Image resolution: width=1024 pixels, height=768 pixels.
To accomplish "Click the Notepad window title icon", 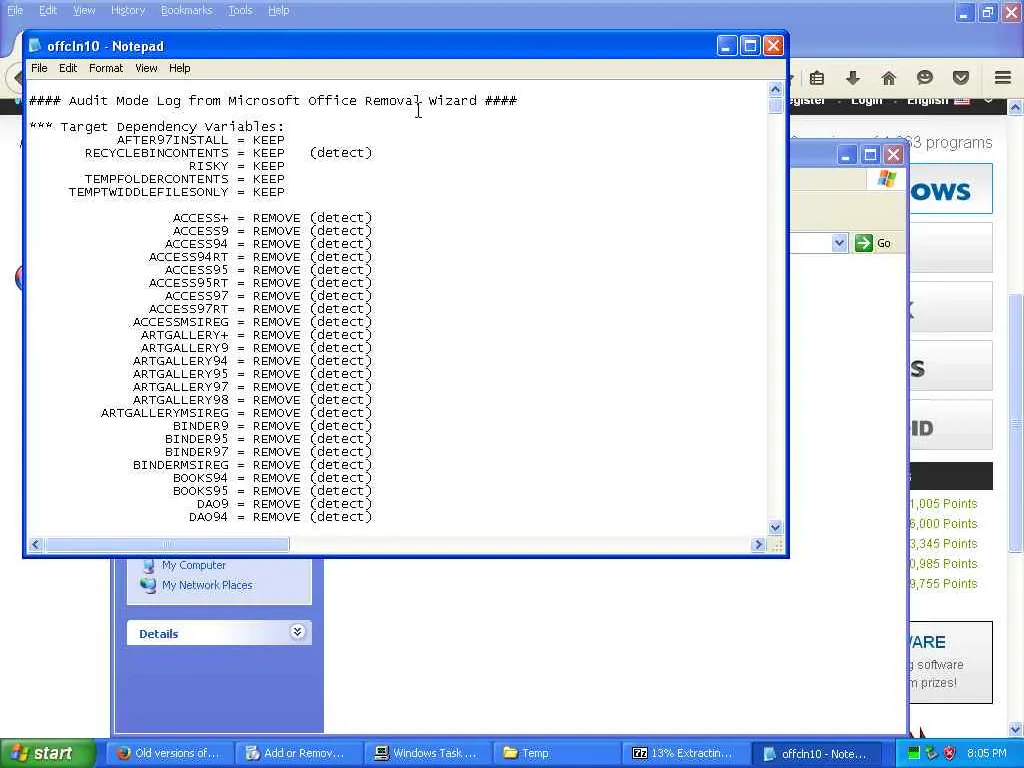I will coord(35,46).
